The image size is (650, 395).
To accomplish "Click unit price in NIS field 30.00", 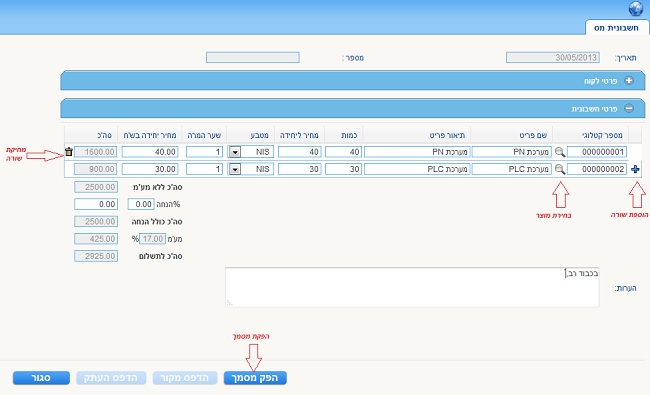I will click(150, 169).
